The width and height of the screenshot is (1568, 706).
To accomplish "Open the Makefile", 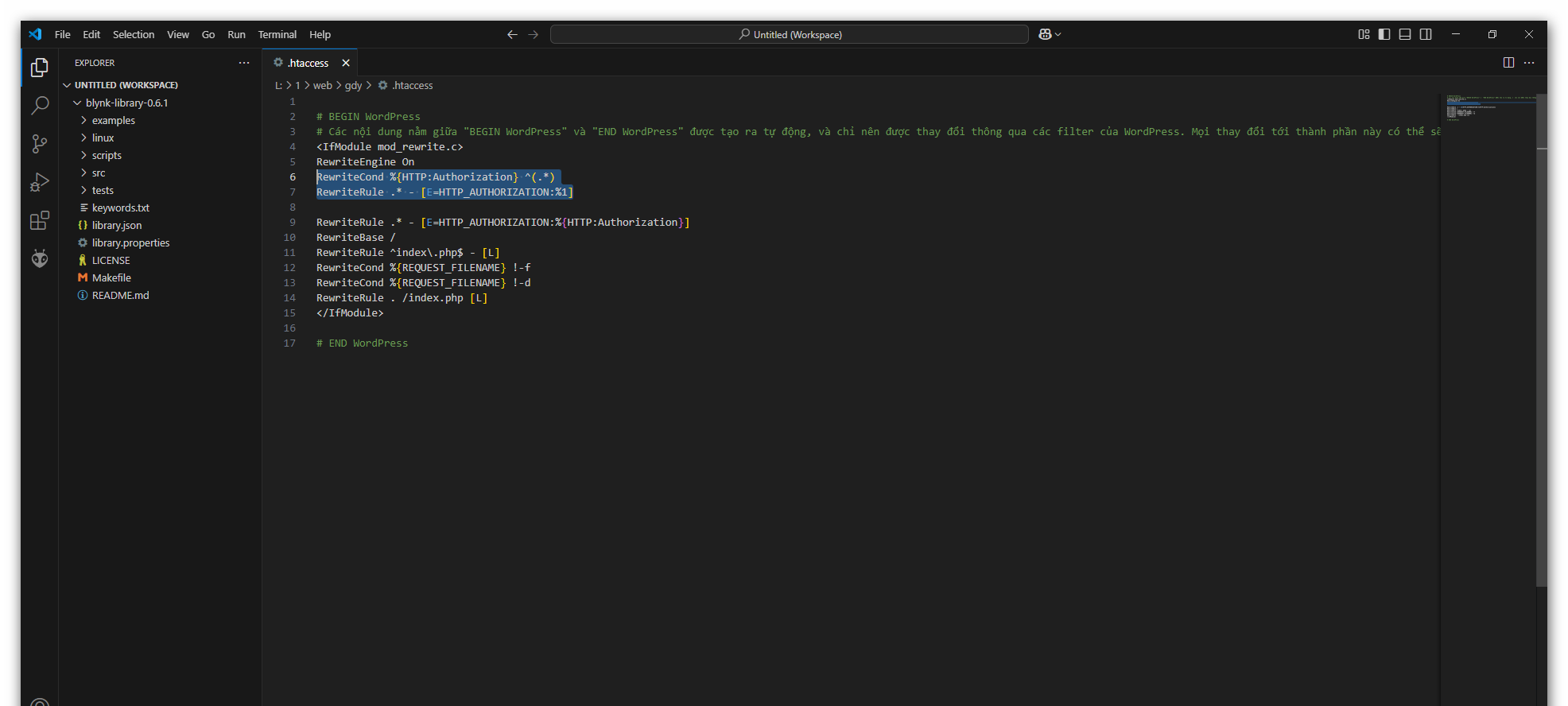I will [x=161, y=277].
